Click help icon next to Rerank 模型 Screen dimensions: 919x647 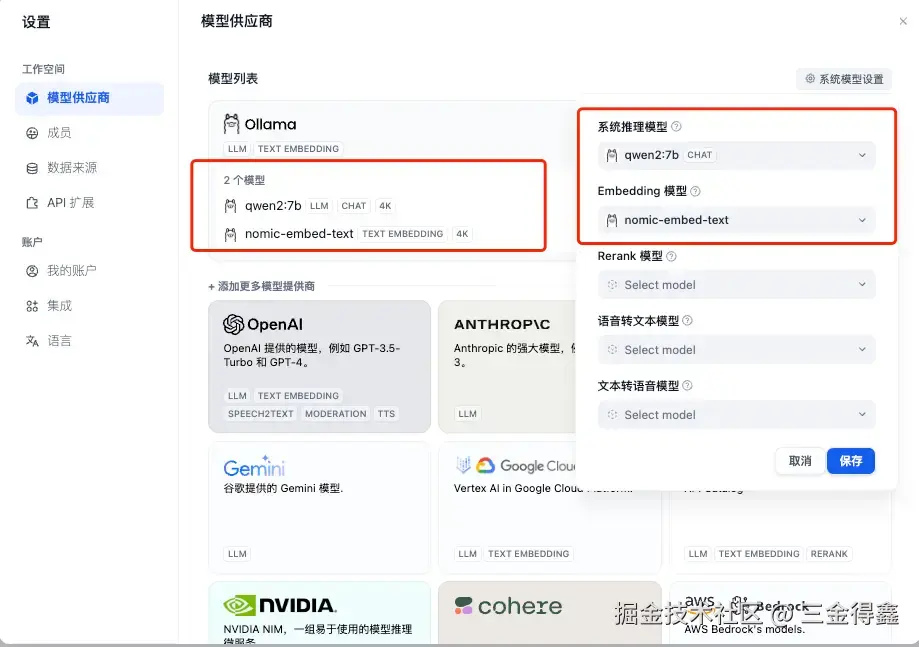tap(671, 256)
